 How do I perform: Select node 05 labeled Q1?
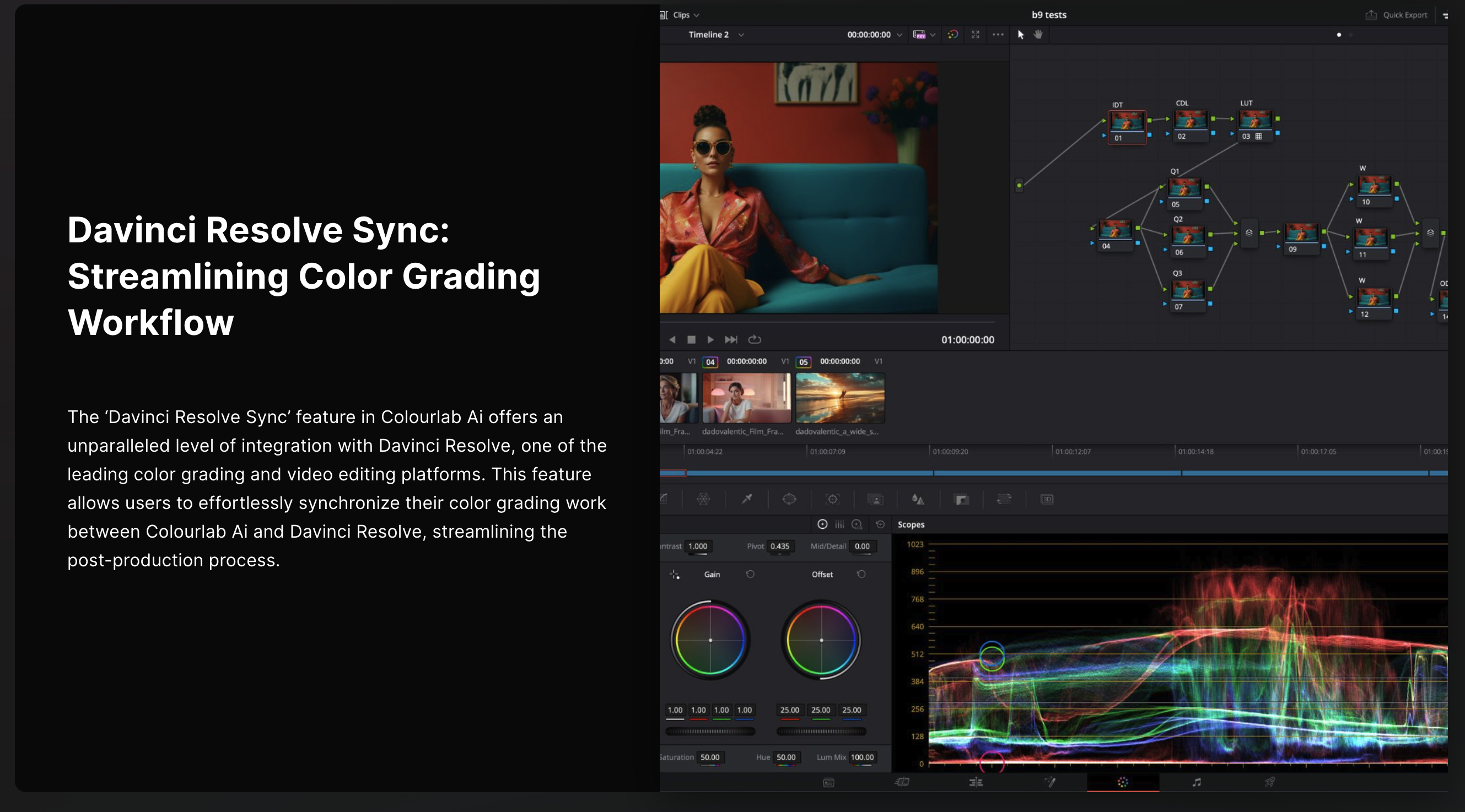[1184, 194]
